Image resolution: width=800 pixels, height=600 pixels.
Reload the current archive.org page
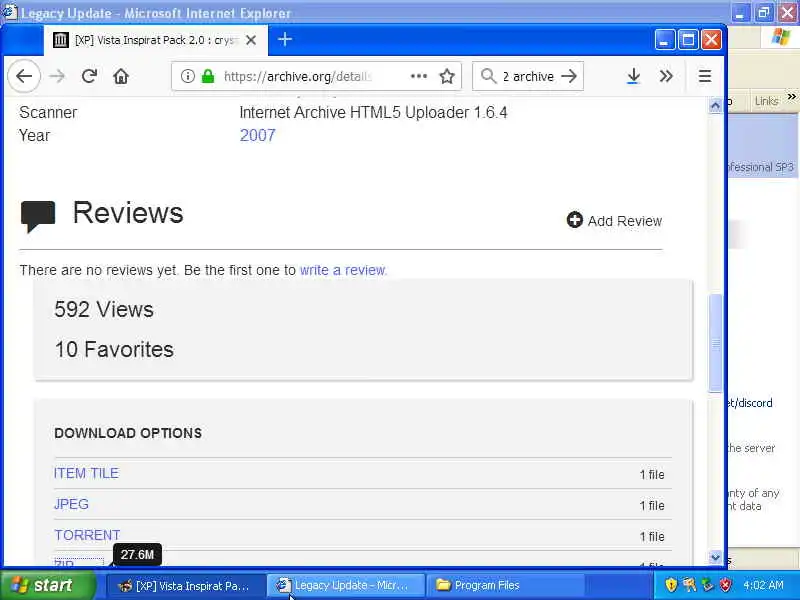[x=89, y=76]
